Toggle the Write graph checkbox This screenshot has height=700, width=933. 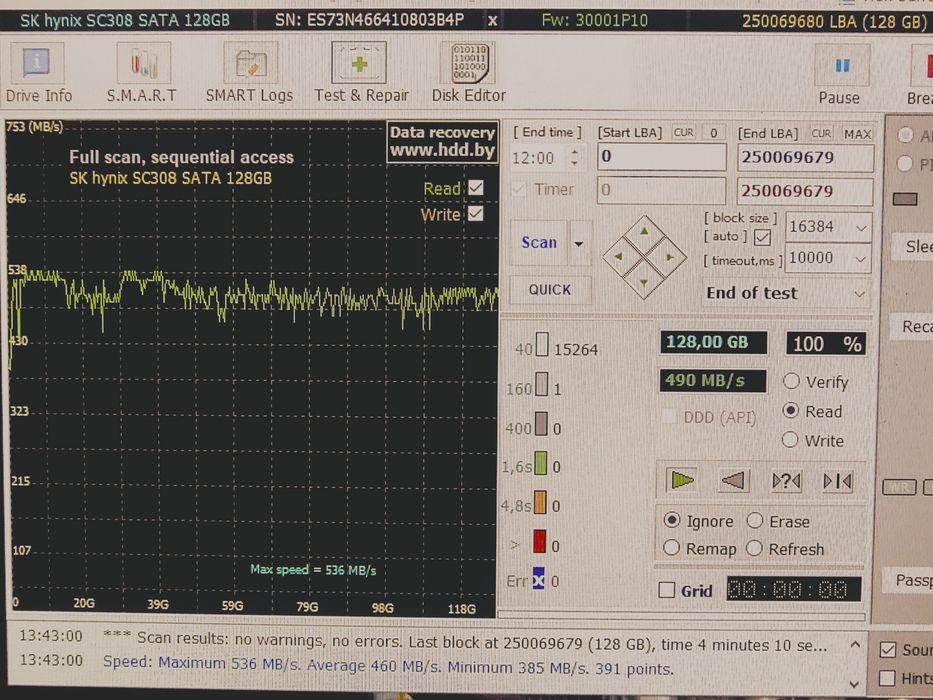[x=475, y=213]
